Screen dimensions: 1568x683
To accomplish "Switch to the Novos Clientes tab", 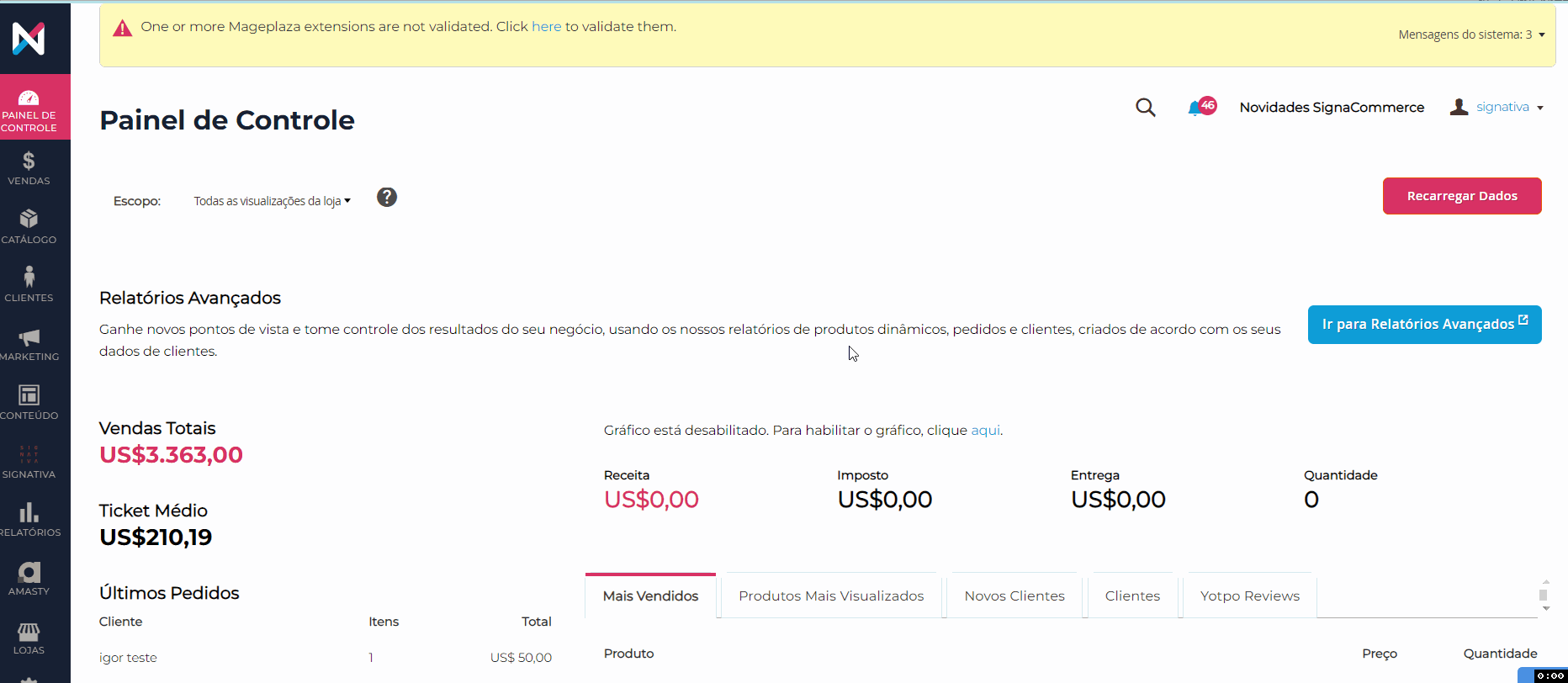I will (x=1014, y=596).
